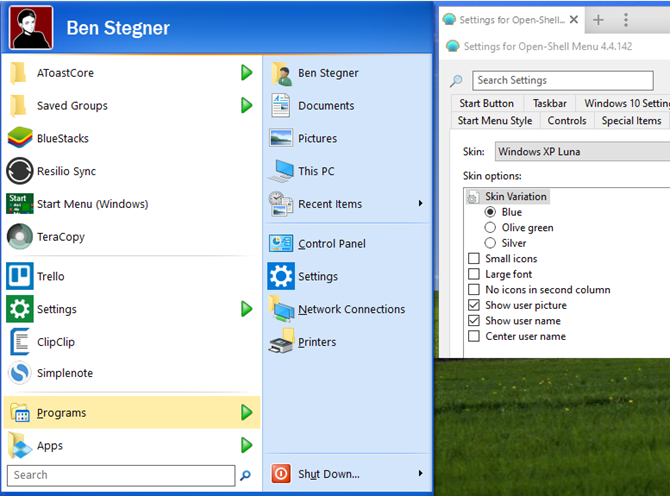Expand the Saved Groups submenu arrow

(x=247, y=105)
